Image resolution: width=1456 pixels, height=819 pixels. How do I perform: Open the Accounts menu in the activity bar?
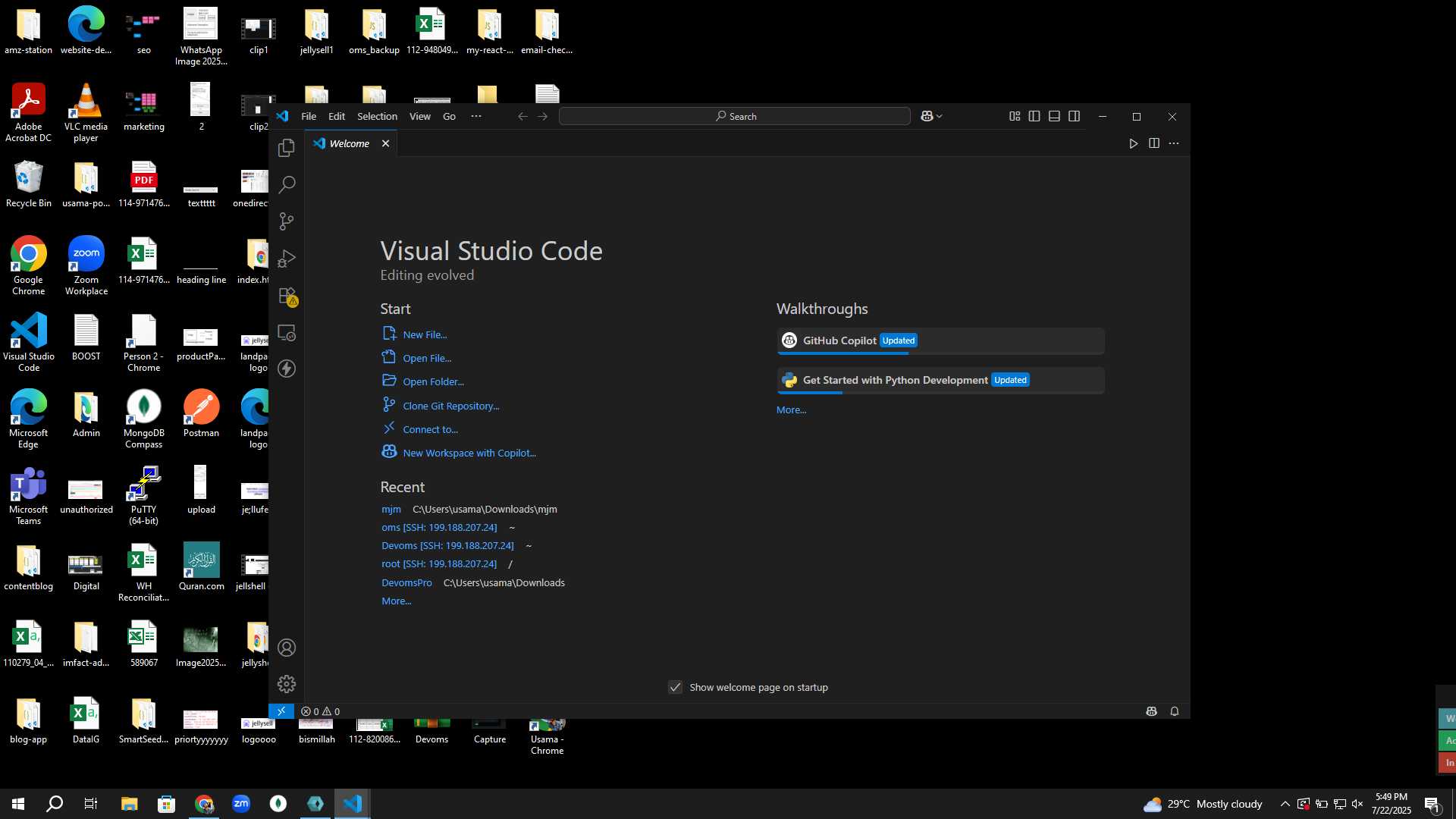pos(287,648)
